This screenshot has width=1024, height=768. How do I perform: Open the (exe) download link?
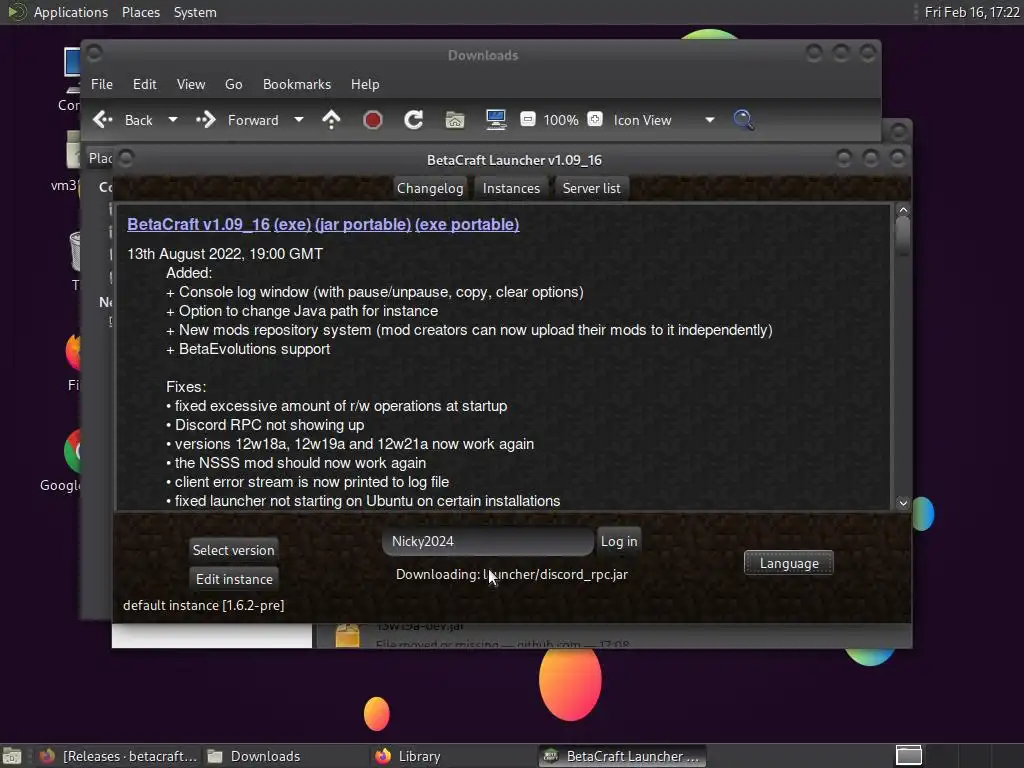coord(292,225)
